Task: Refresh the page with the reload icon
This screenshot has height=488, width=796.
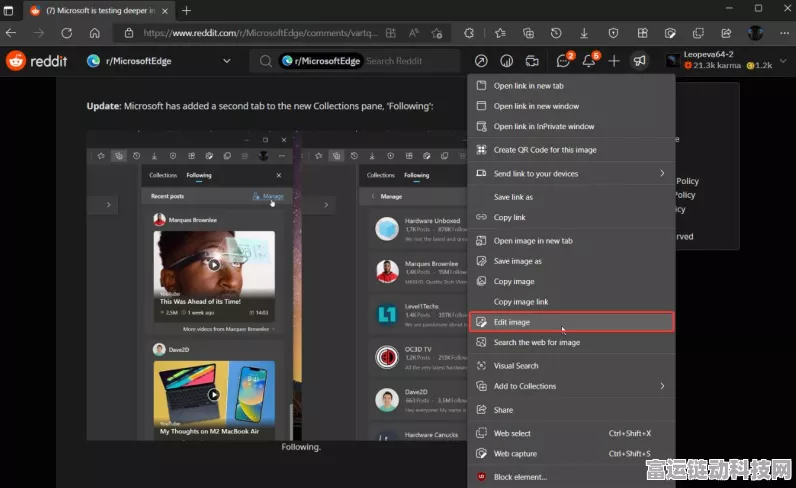Action: (x=67, y=33)
